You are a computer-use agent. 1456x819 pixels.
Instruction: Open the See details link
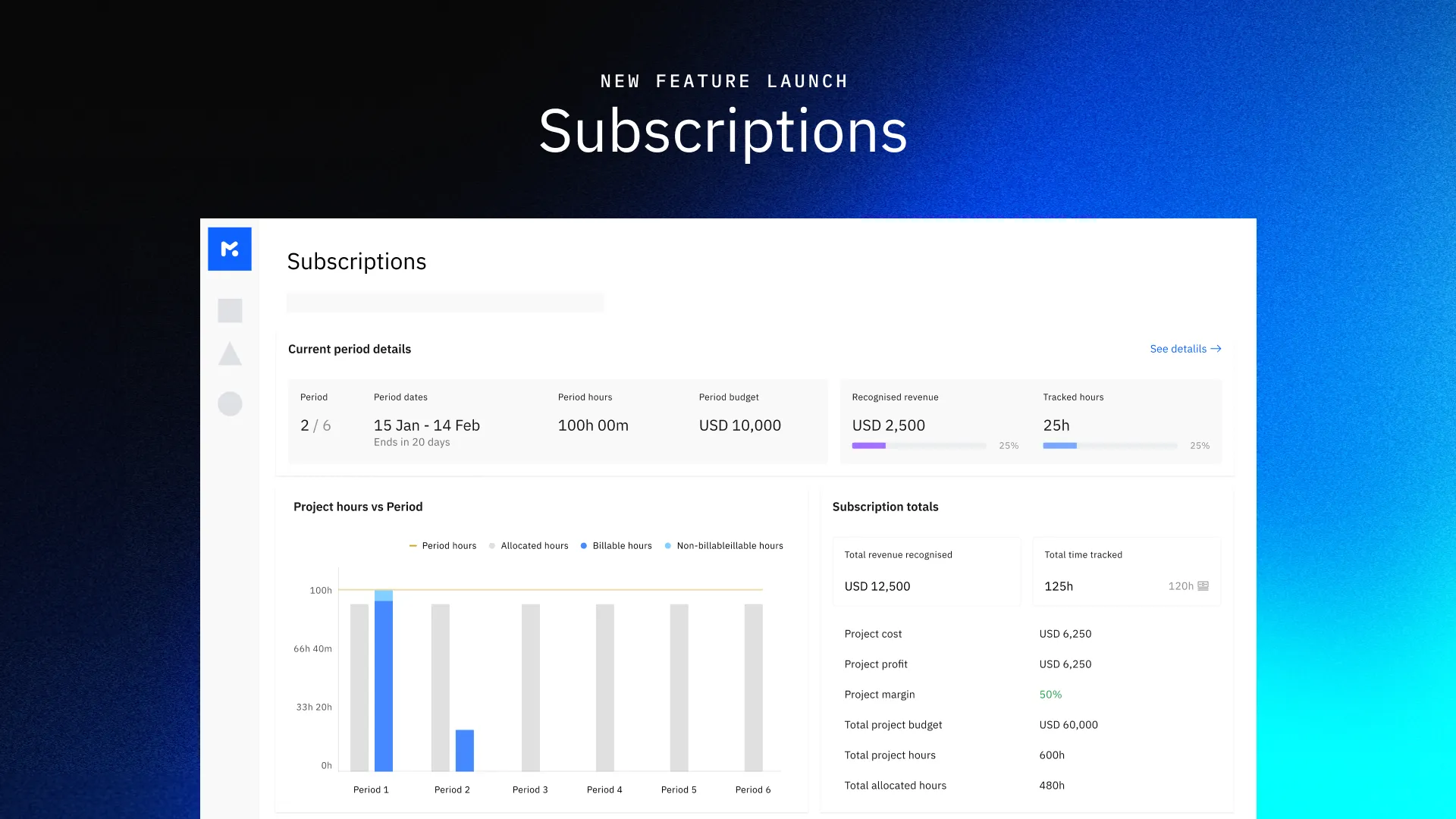tap(1177, 349)
